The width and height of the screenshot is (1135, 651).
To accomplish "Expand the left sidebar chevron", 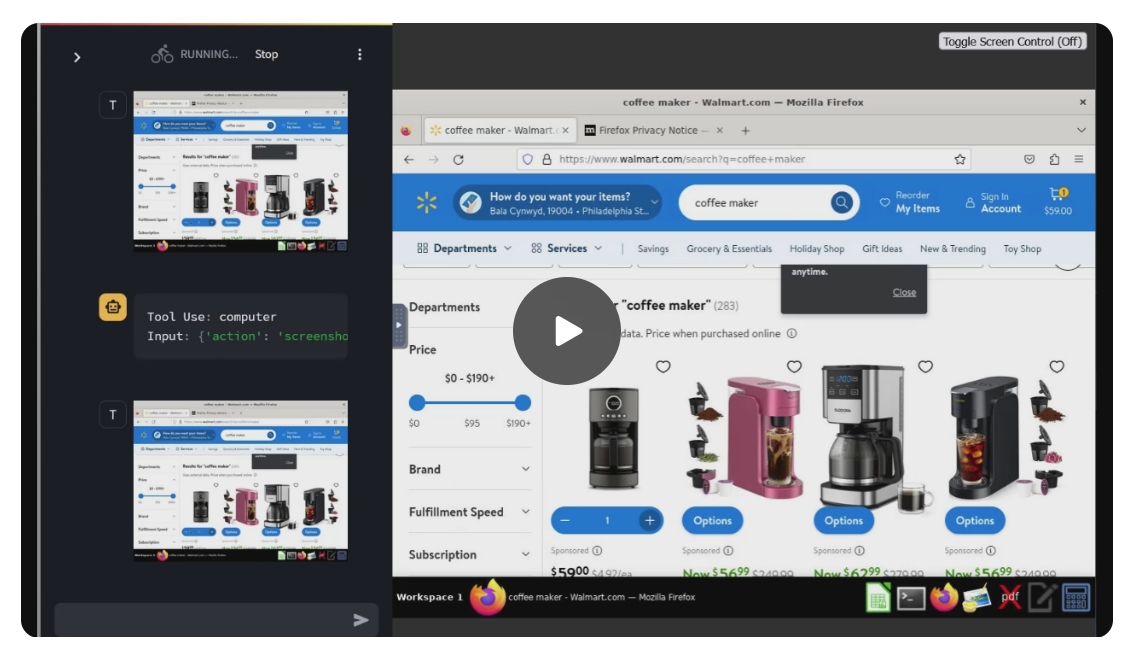I will click(x=77, y=57).
